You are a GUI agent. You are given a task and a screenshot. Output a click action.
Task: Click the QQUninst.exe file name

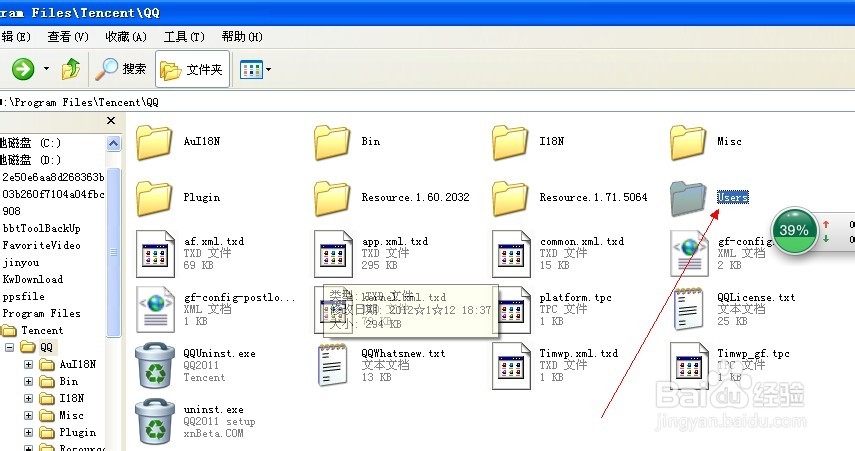pyautogui.click(x=219, y=353)
